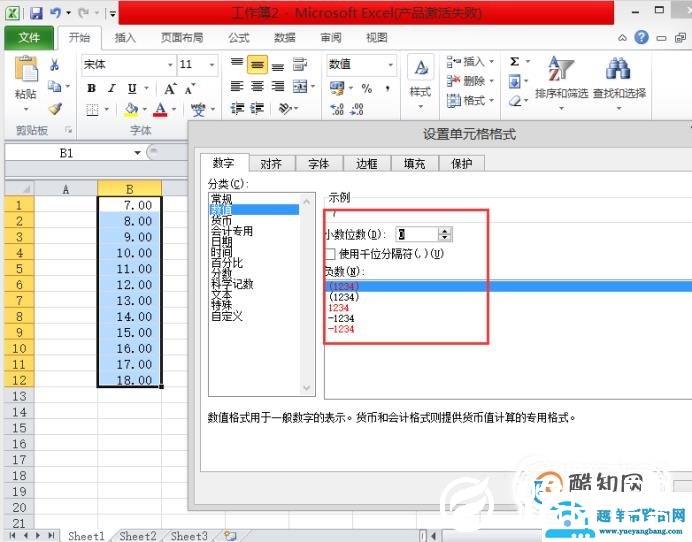Image resolution: width=692 pixels, height=542 pixels.
Task: Apply red font color A icon
Action: (x=160, y=109)
